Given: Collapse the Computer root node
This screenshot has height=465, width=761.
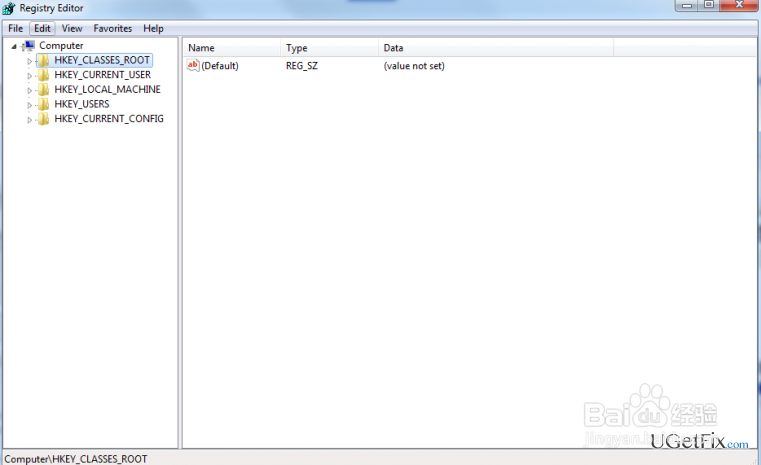Looking at the screenshot, I should (x=14, y=47).
